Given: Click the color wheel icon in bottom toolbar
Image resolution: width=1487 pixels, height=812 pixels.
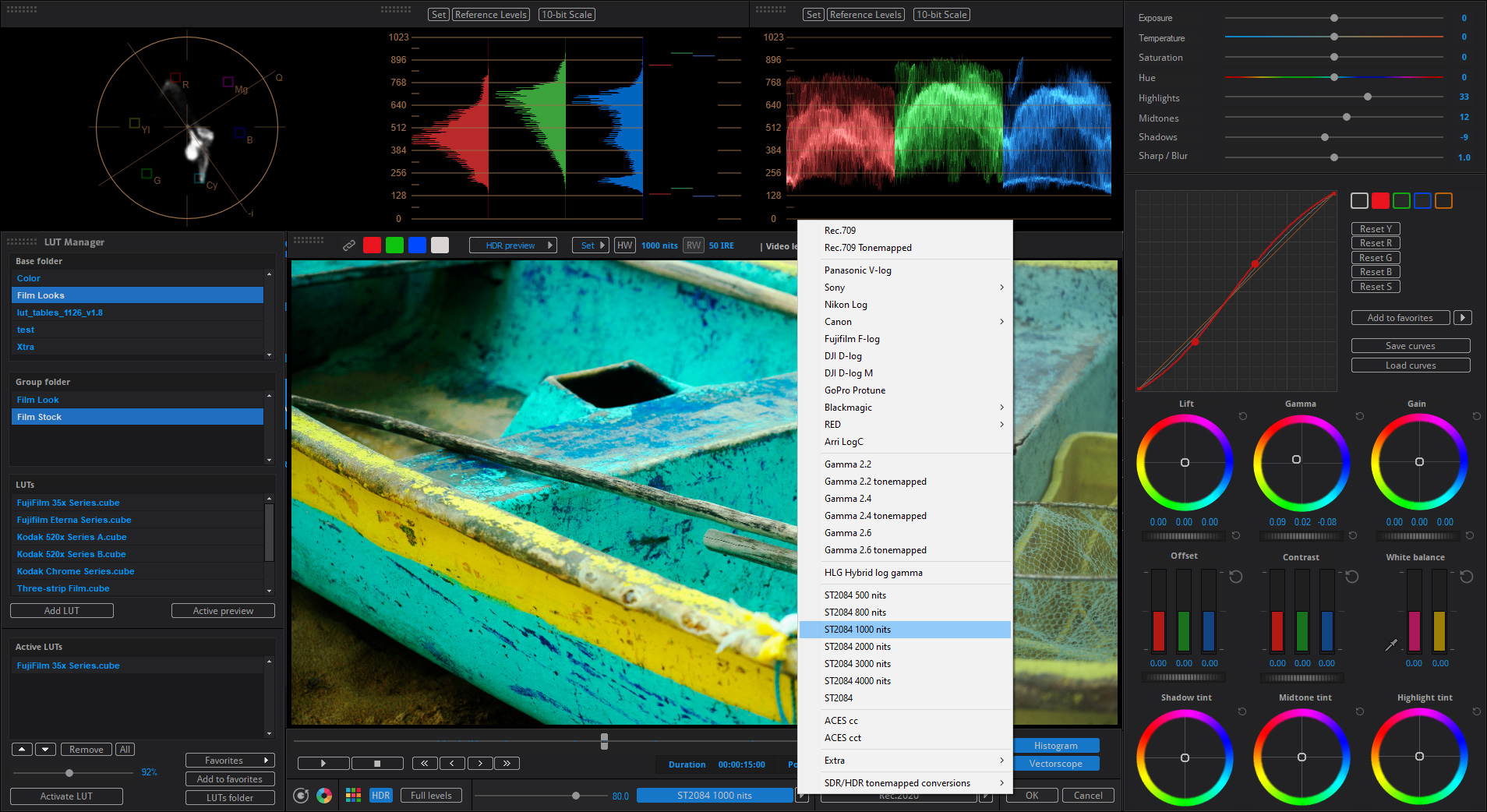Looking at the screenshot, I should click(x=324, y=796).
